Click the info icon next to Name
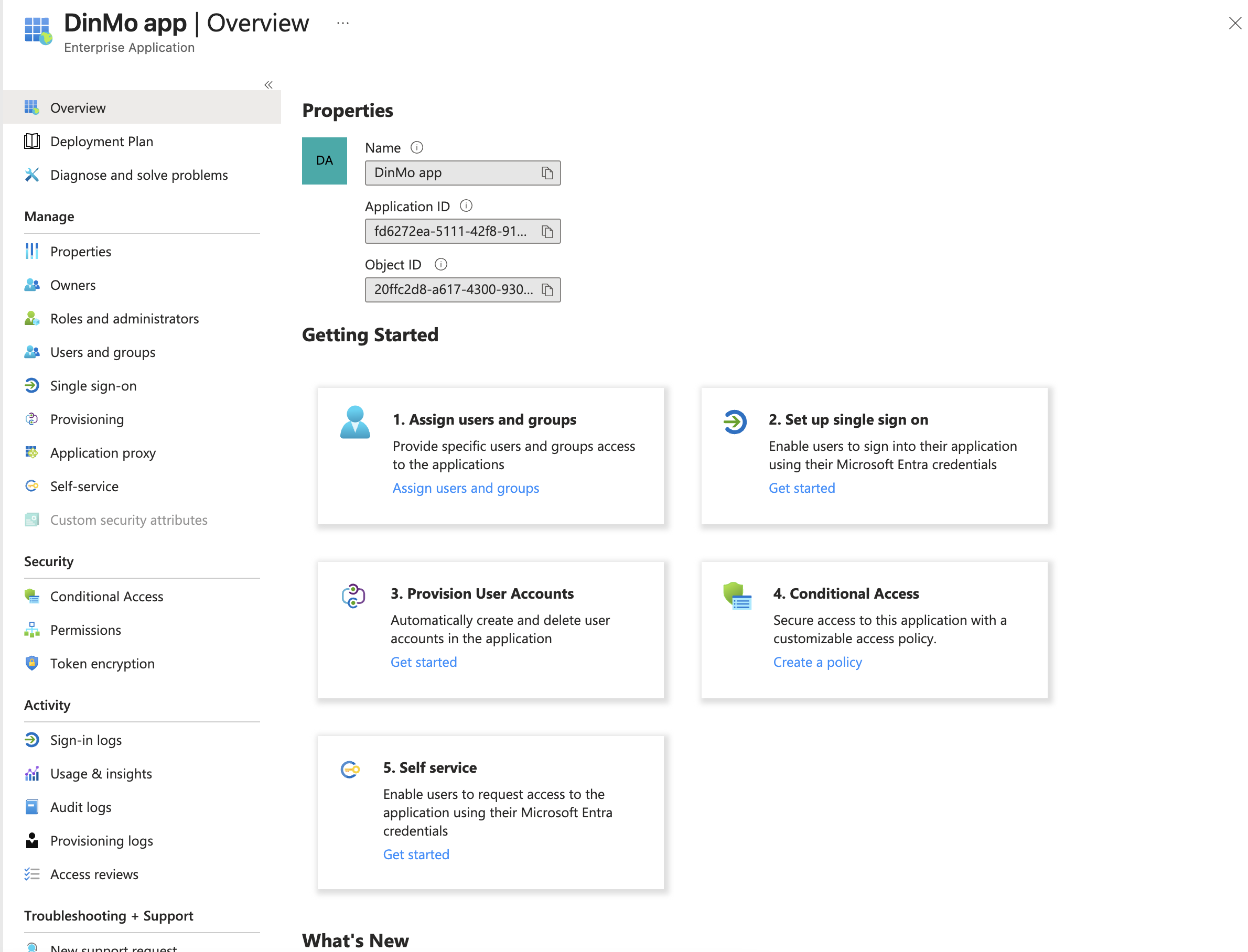This screenshot has width=1248, height=952. (x=416, y=148)
